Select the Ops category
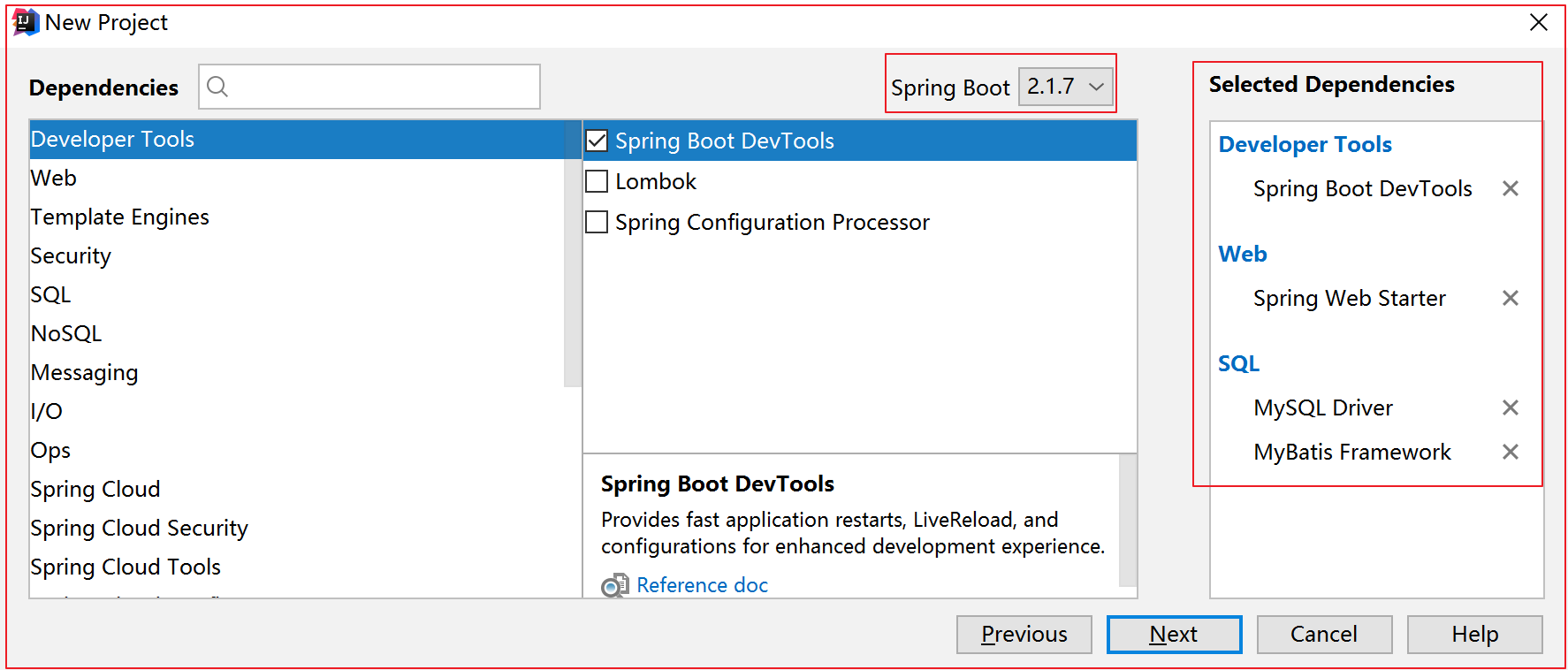1568x670 pixels. [x=297, y=451]
